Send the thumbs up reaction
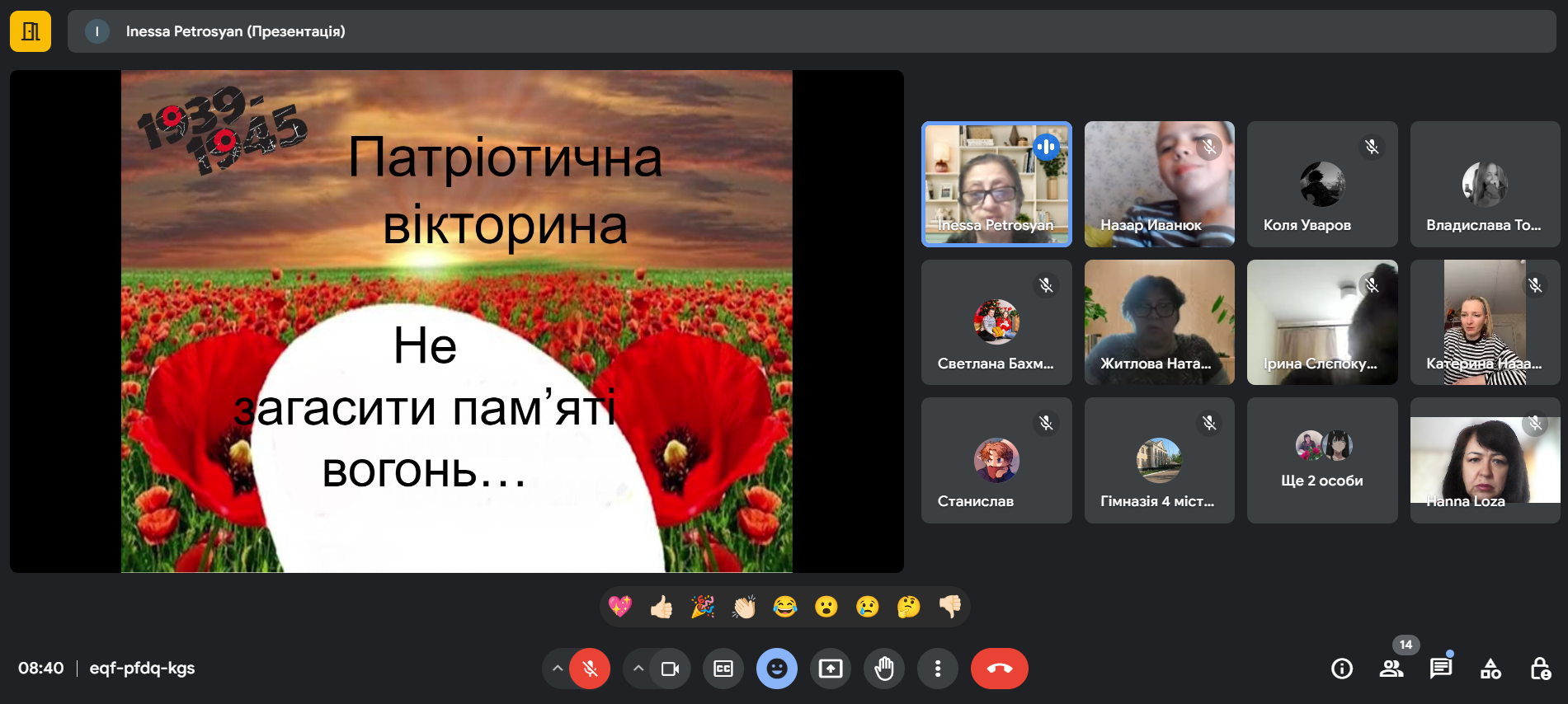The image size is (1568, 704). [x=662, y=608]
